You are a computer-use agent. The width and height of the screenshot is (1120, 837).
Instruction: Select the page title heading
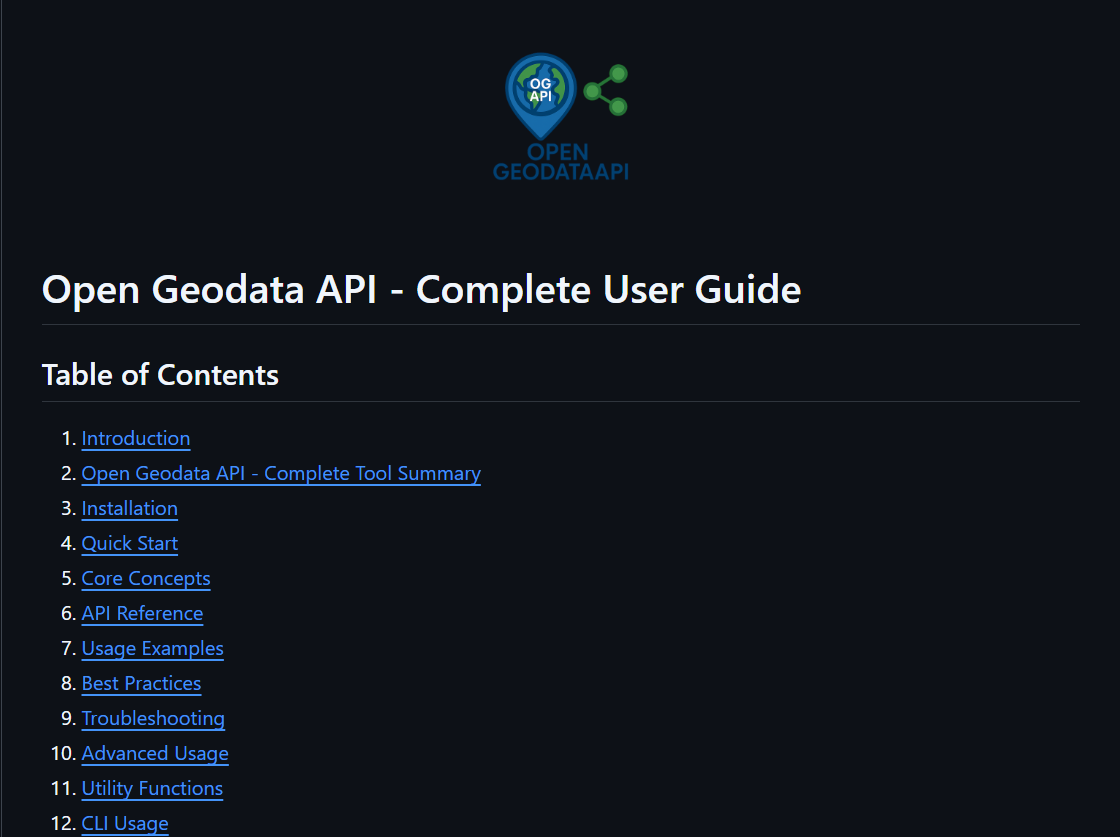(420, 290)
